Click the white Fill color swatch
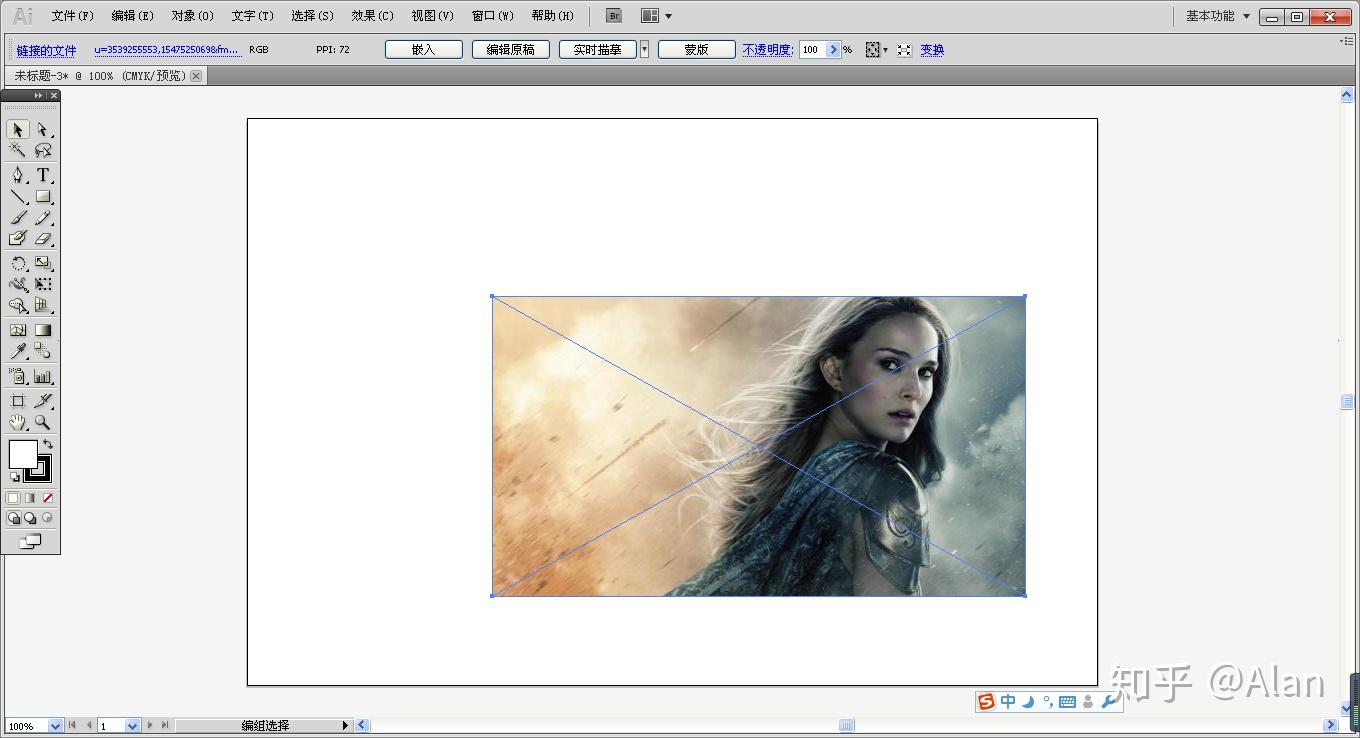This screenshot has height=738, width=1360. point(22,454)
